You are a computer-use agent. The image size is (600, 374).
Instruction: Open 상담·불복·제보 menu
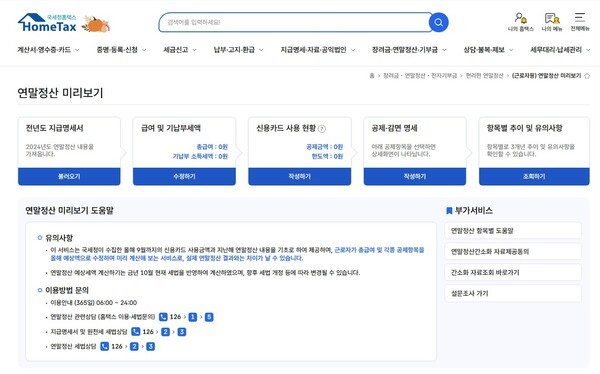pos(484,50)
